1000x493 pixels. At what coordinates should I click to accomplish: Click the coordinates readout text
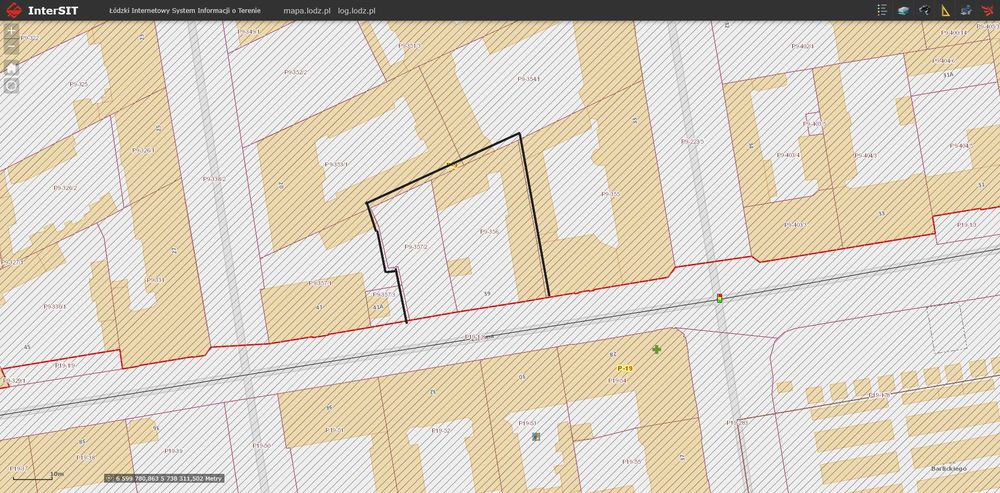168,478
